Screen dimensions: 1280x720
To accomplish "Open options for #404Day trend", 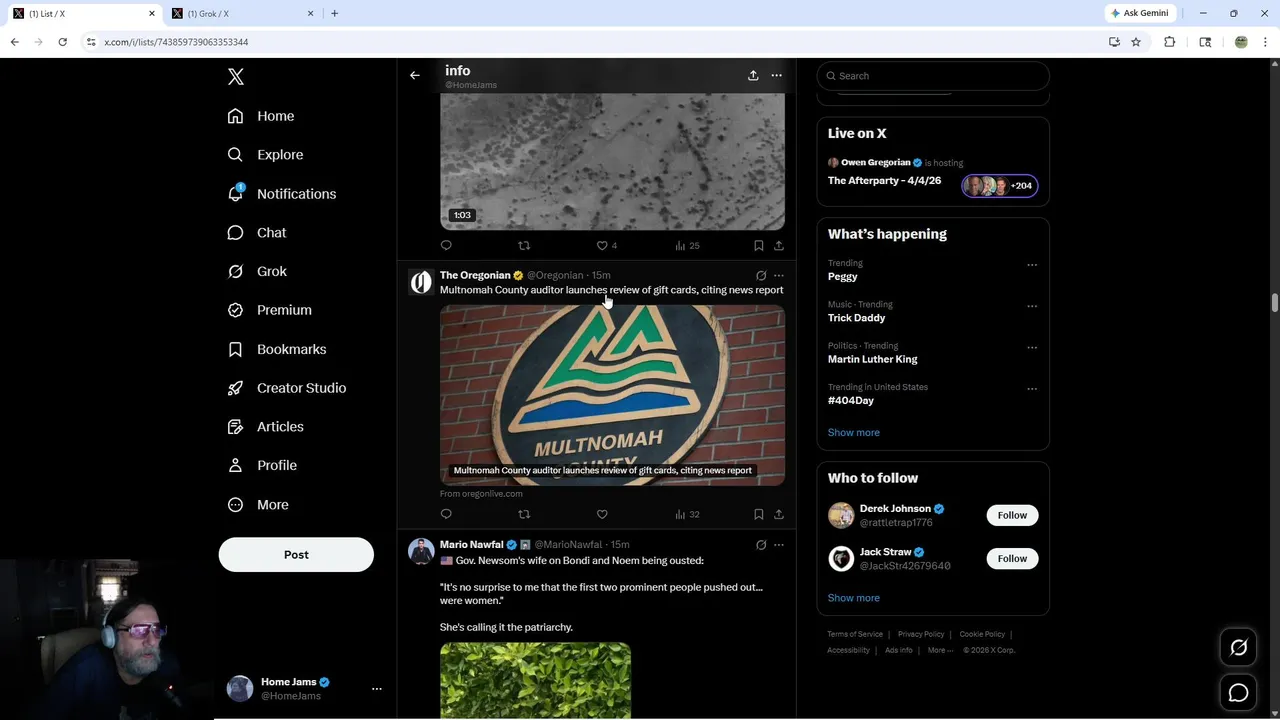I will click(1032, 389).
